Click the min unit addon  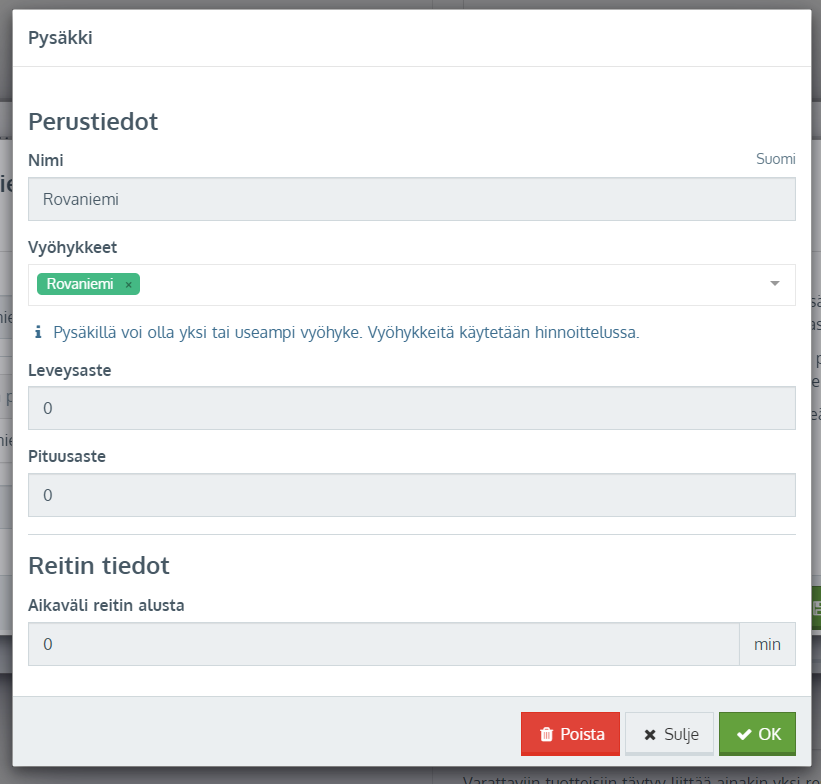point(767,644)
